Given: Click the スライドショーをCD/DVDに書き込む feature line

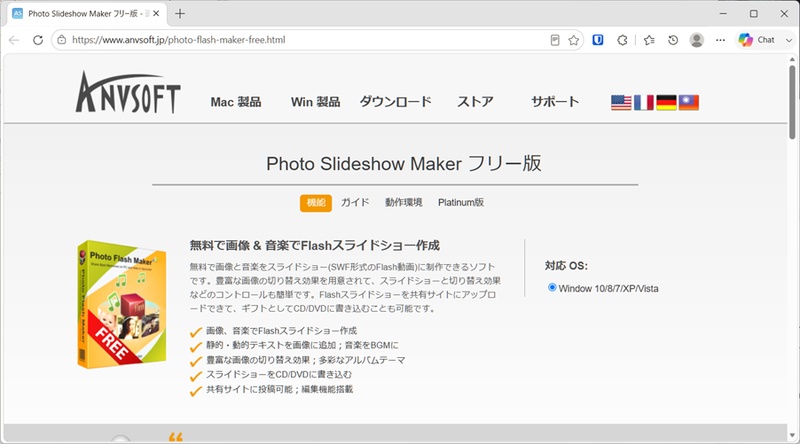Looking at the screenshot, I should [x=279, y=375].
